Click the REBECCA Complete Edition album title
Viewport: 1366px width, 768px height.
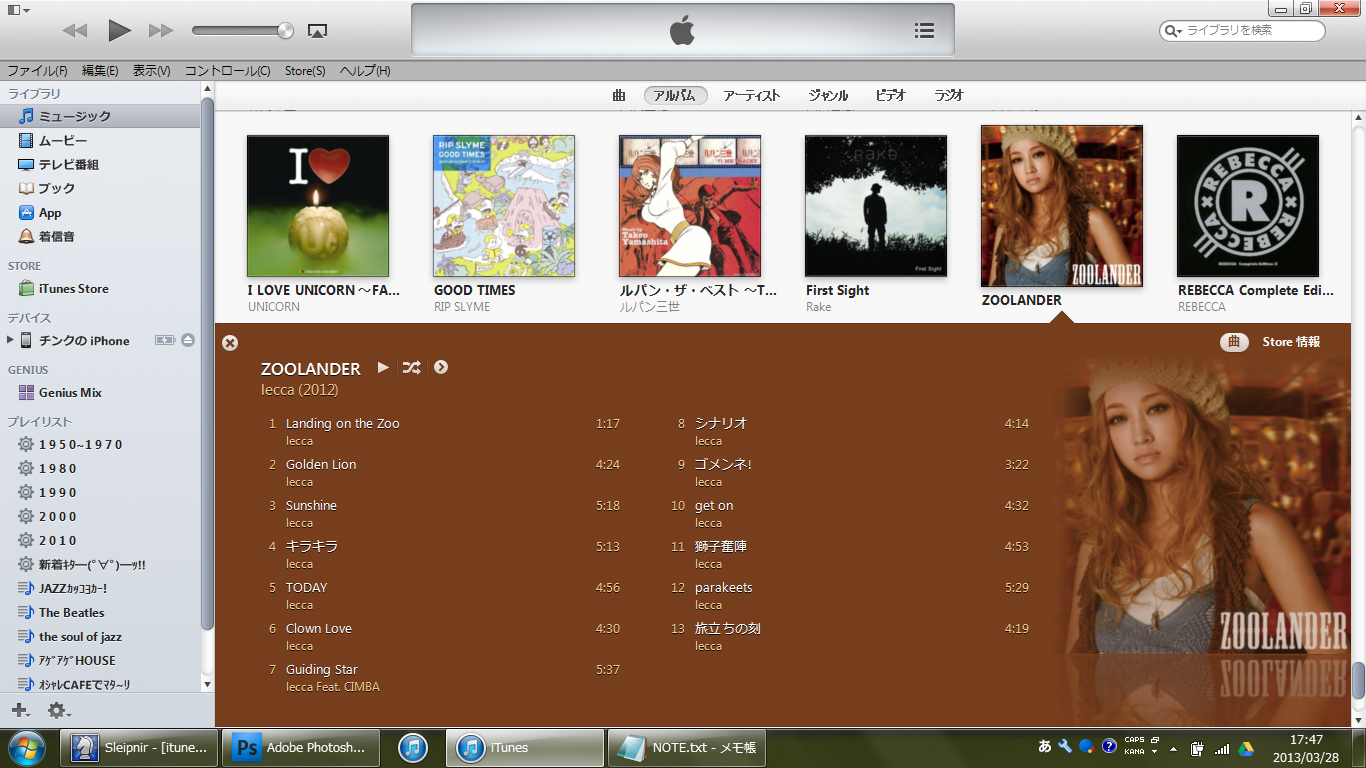[1256, 290]
